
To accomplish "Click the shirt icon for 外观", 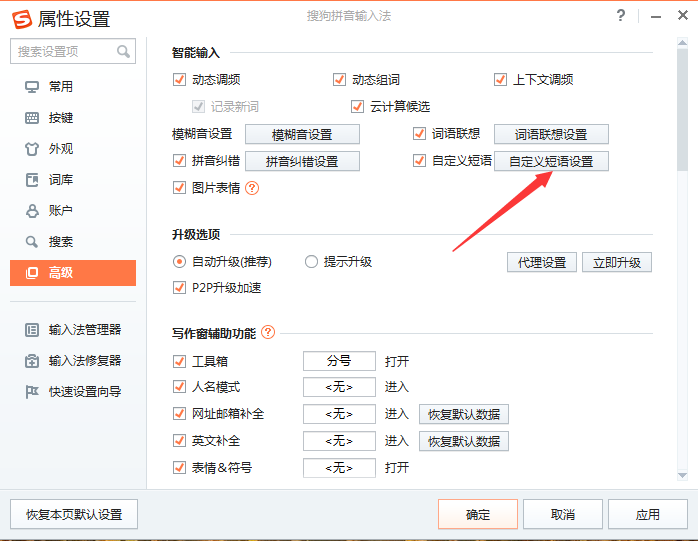I will (x=32, y=149).
